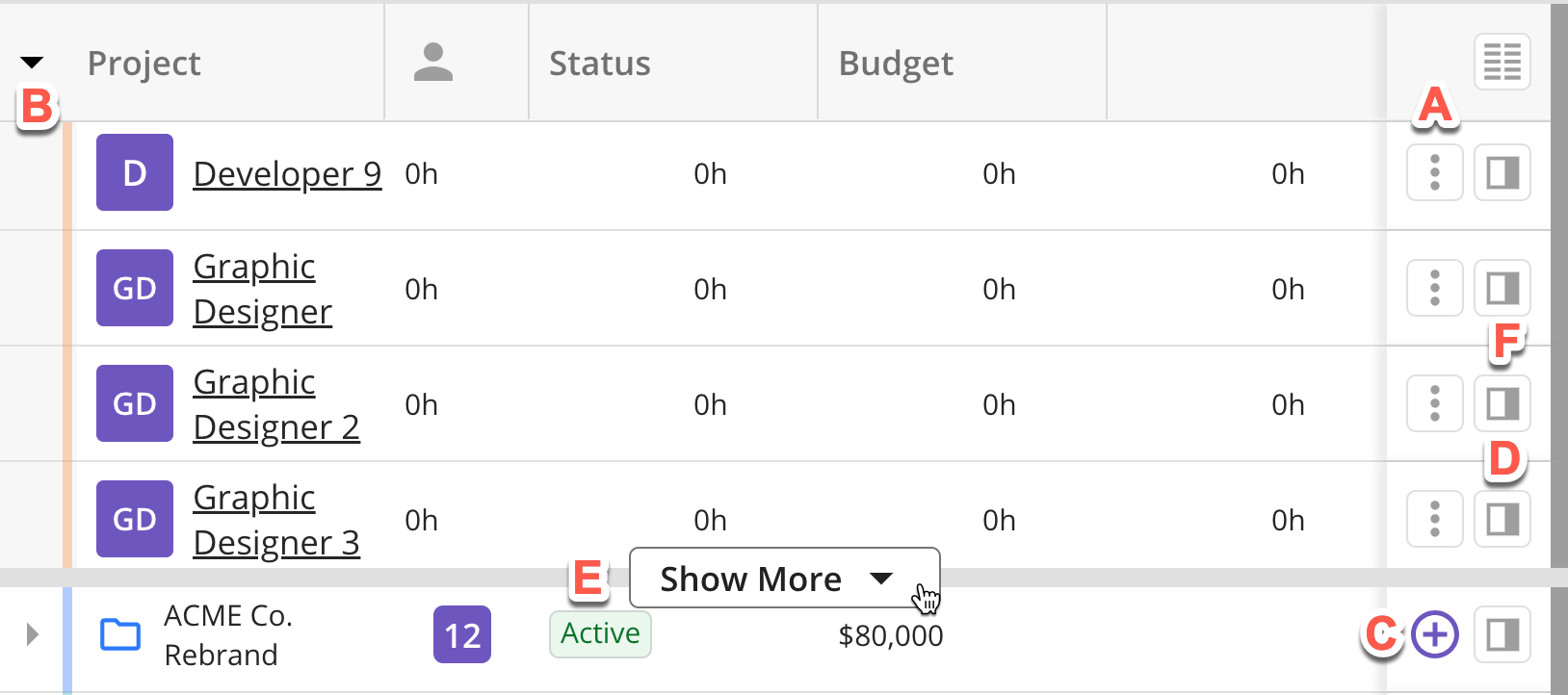
Task: Click the GD avatar for Graphic Designer 2
Action: 134,403
